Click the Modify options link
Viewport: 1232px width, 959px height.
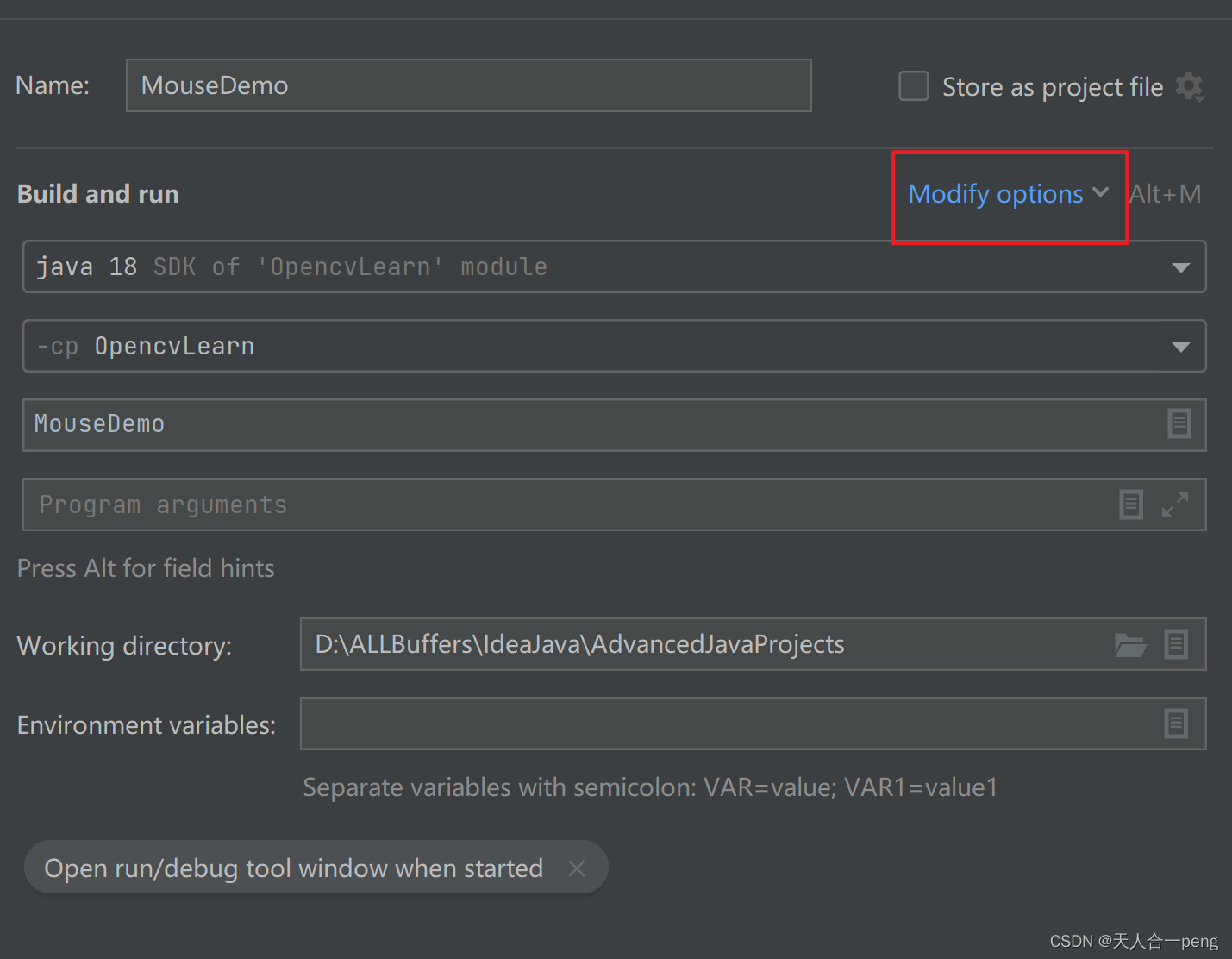click(996, 194)
